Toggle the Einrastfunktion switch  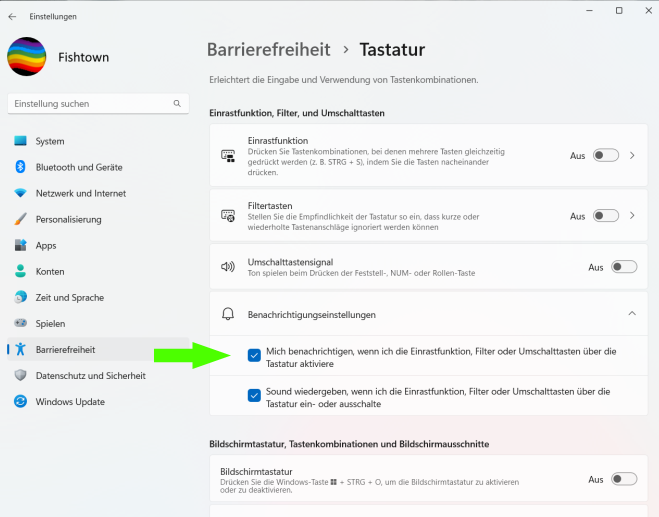point(606,155)
